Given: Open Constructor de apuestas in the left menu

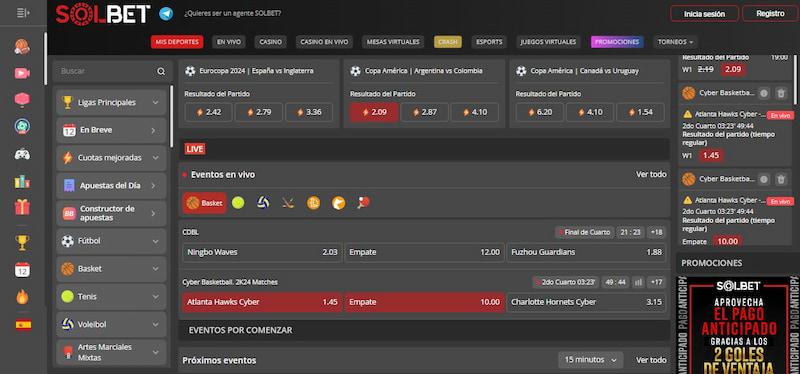Looking at the screenshot, I should click(111, 213).
